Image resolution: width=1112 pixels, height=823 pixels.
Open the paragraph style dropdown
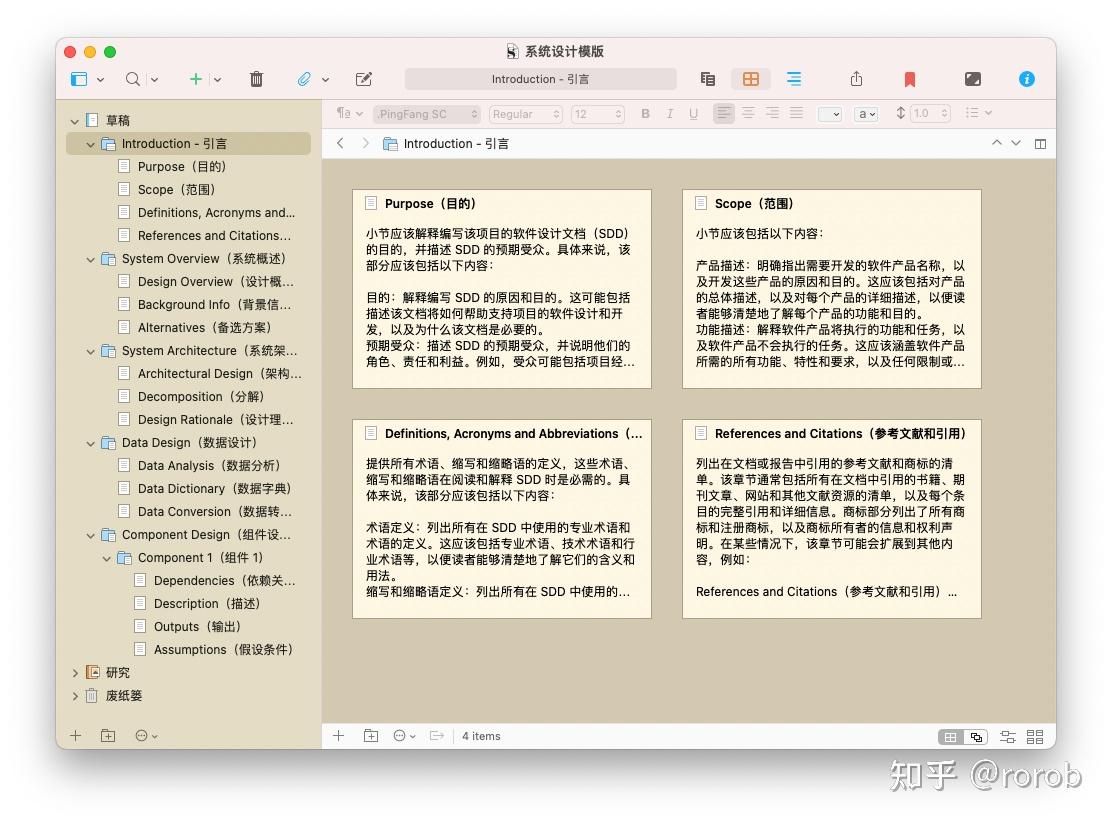tap(350, 113)
